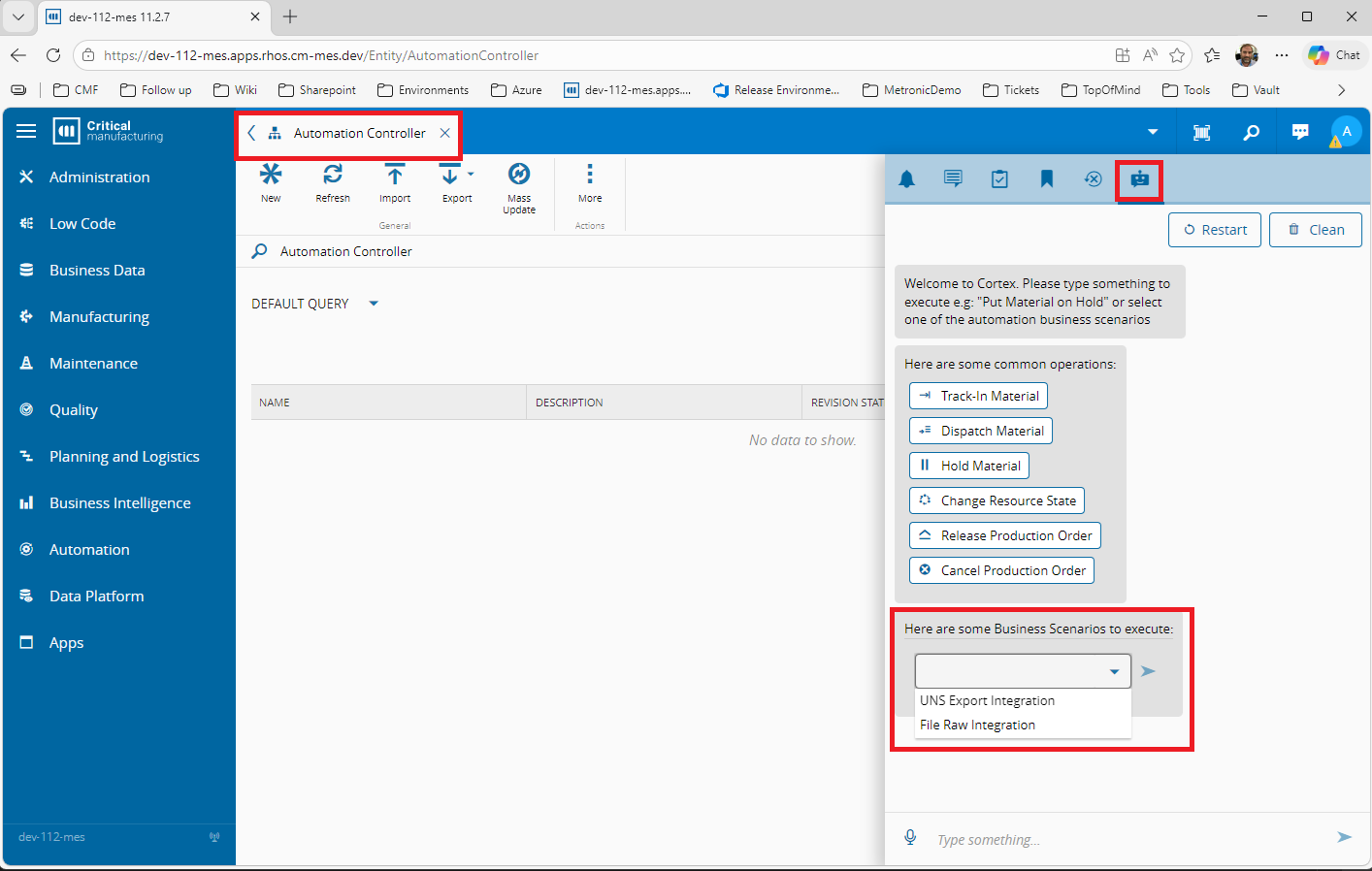Open the bookmarks panel icon
This screenshot has width=1372, height=871.
click(1047, 179)
